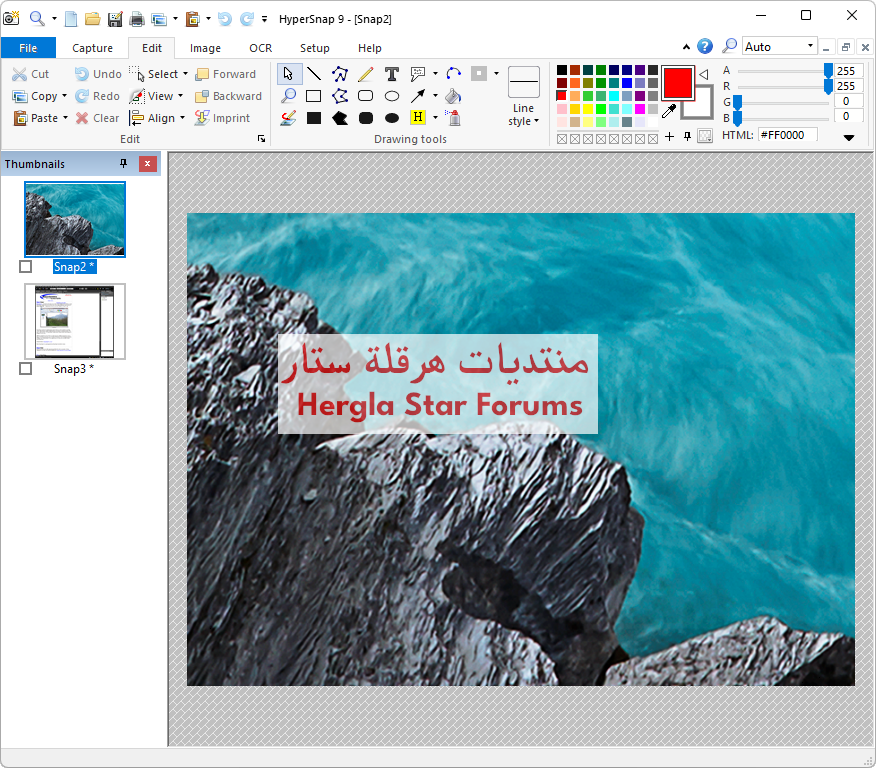Expand the View dropdown menu

point(180,96)
